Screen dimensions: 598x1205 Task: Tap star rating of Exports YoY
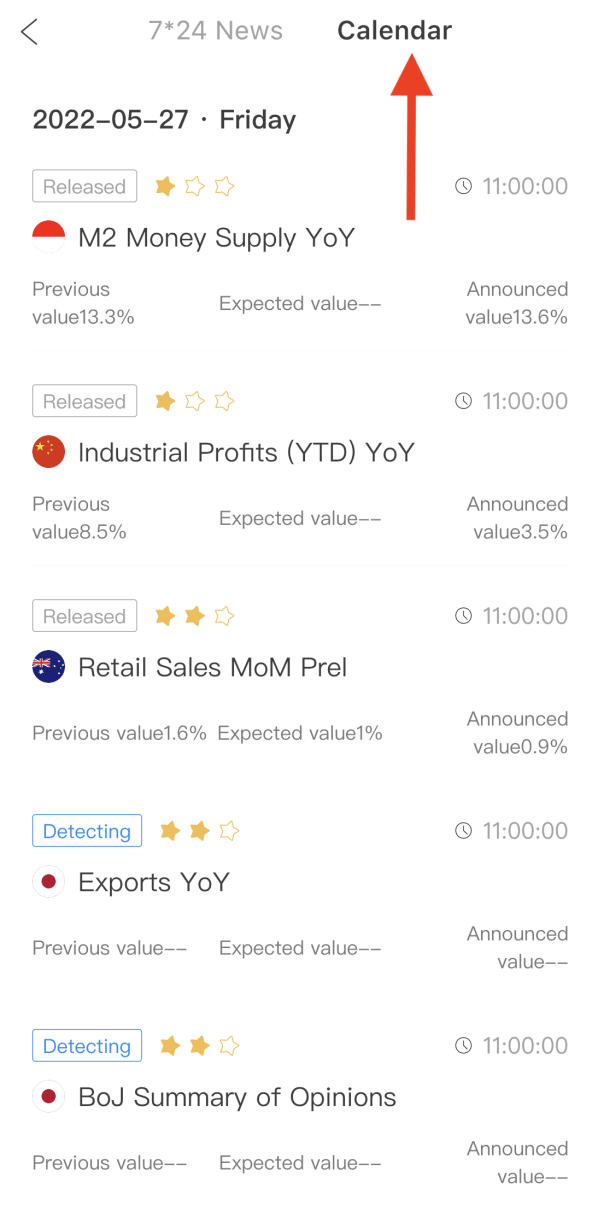coord(200,831)
